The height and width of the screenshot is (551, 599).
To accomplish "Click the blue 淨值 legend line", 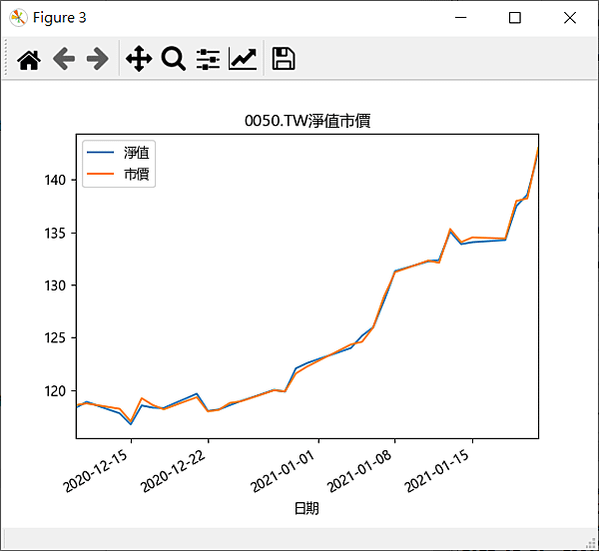I will [x=100, y=152].
